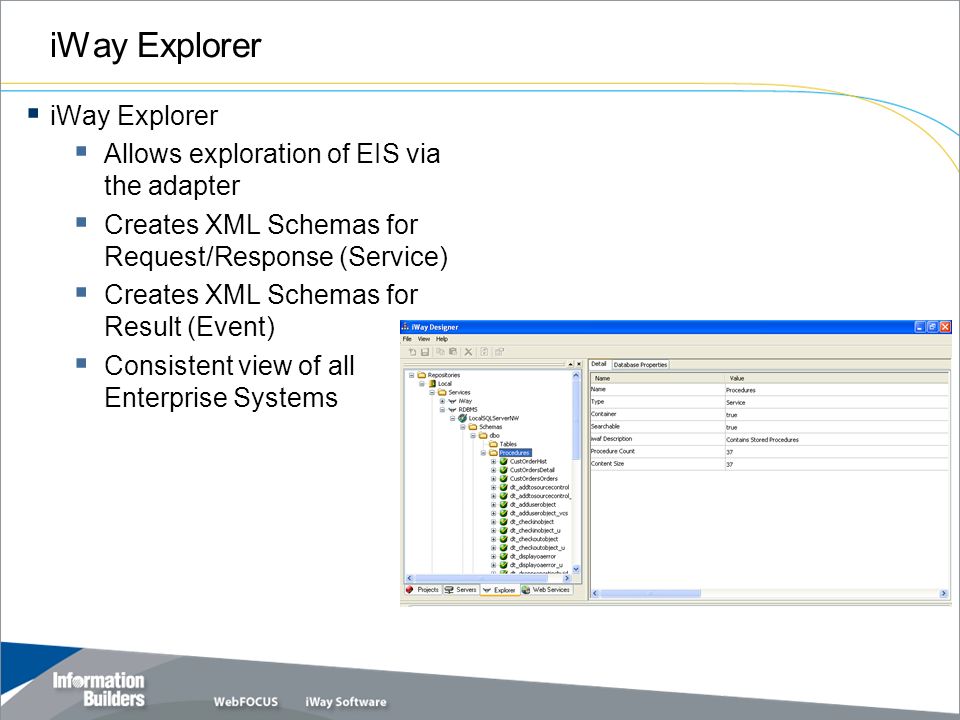Open the File menu
The height and width of the screenshot is (720, 960).
coord(407,339)
